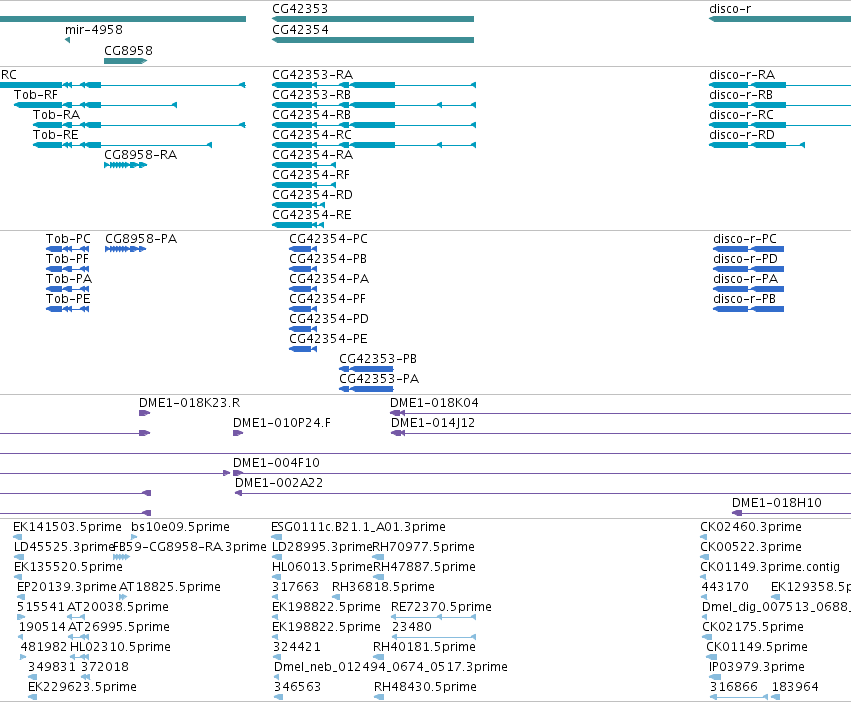Click the CG42354-PD protein label
The width and height of the screenshot is (851, 702).
click(329, 320)
